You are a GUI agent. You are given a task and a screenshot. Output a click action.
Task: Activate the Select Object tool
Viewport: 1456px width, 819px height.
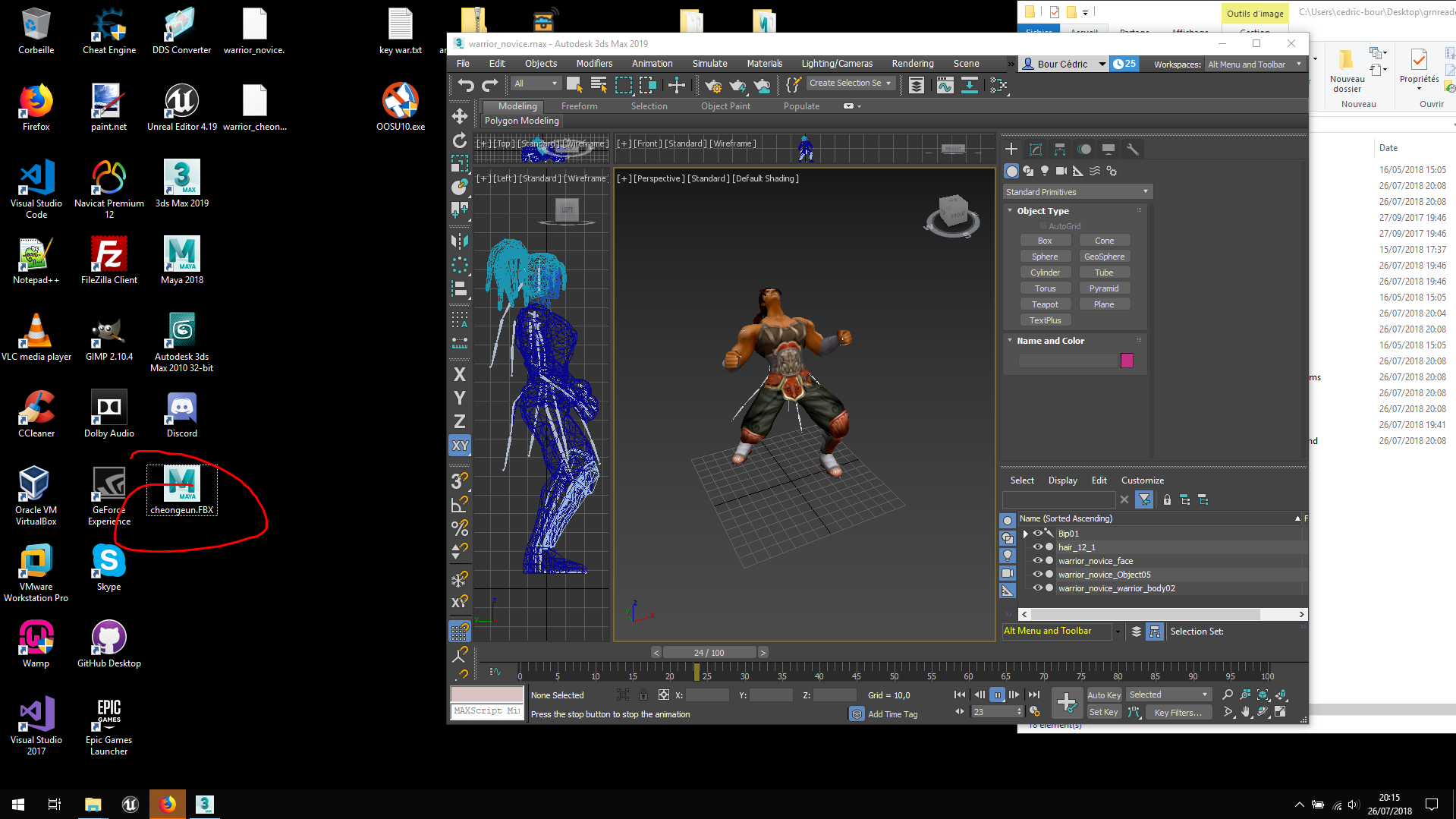(x=574, y=85)
